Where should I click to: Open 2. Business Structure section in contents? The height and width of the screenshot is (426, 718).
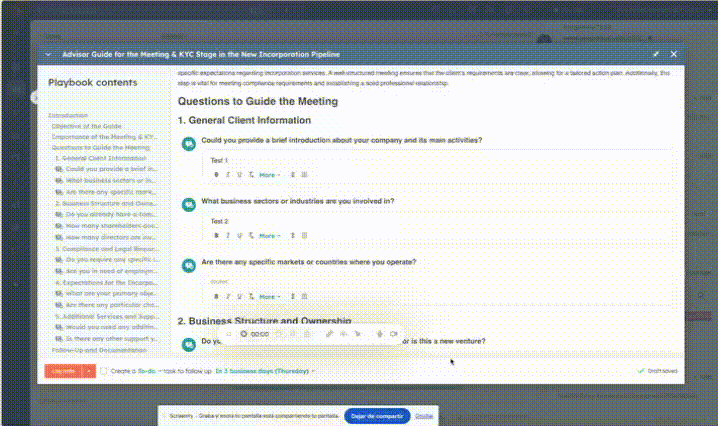pos(106,203)
